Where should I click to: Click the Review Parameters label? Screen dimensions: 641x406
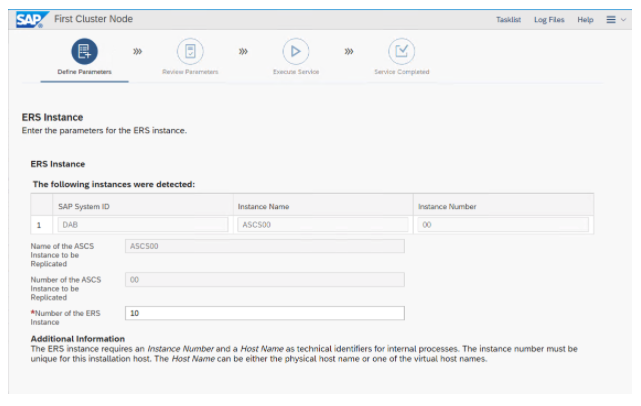tap(190, 72)
